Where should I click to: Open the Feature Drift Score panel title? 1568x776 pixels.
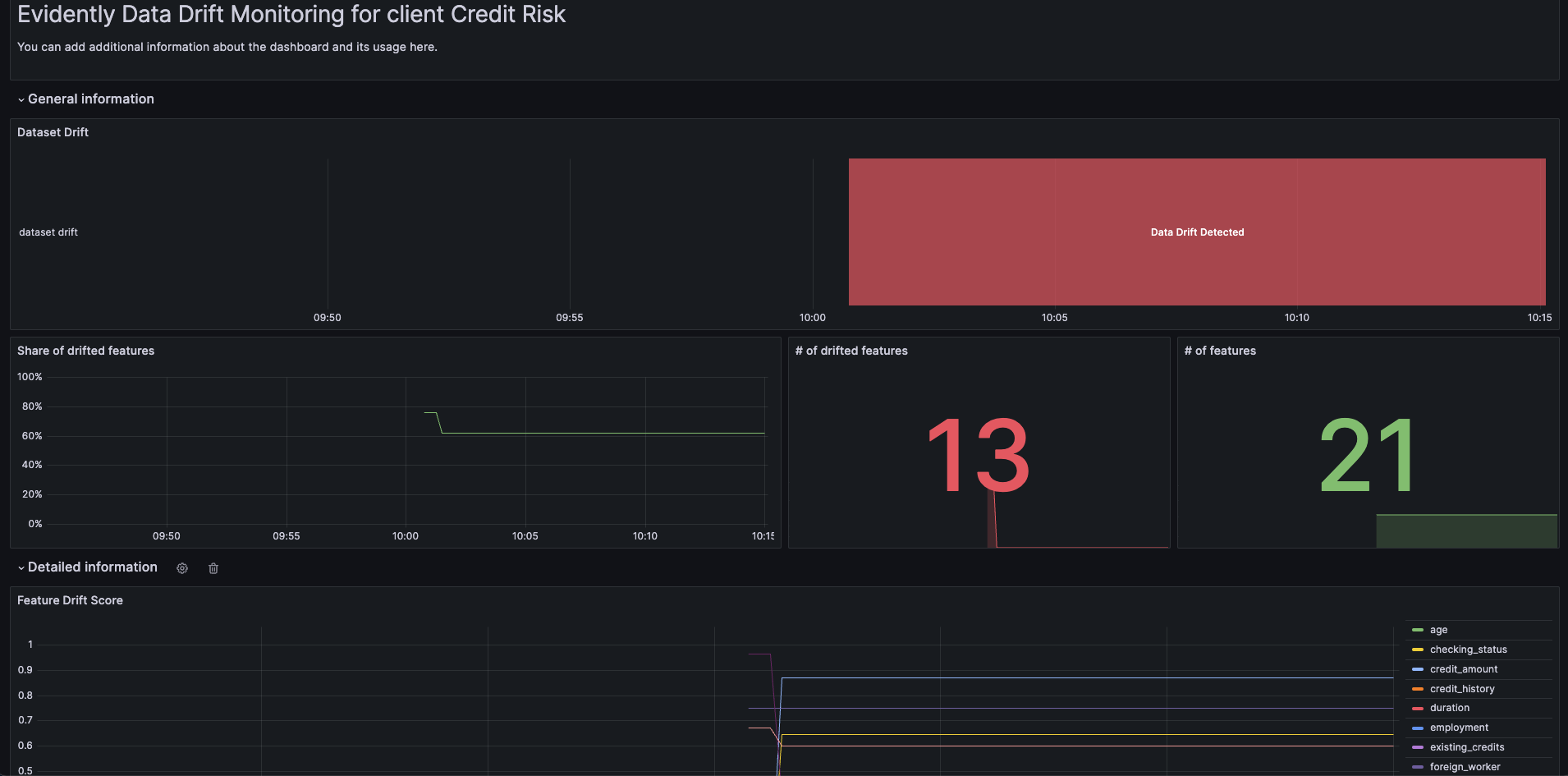tap(70, 600)
